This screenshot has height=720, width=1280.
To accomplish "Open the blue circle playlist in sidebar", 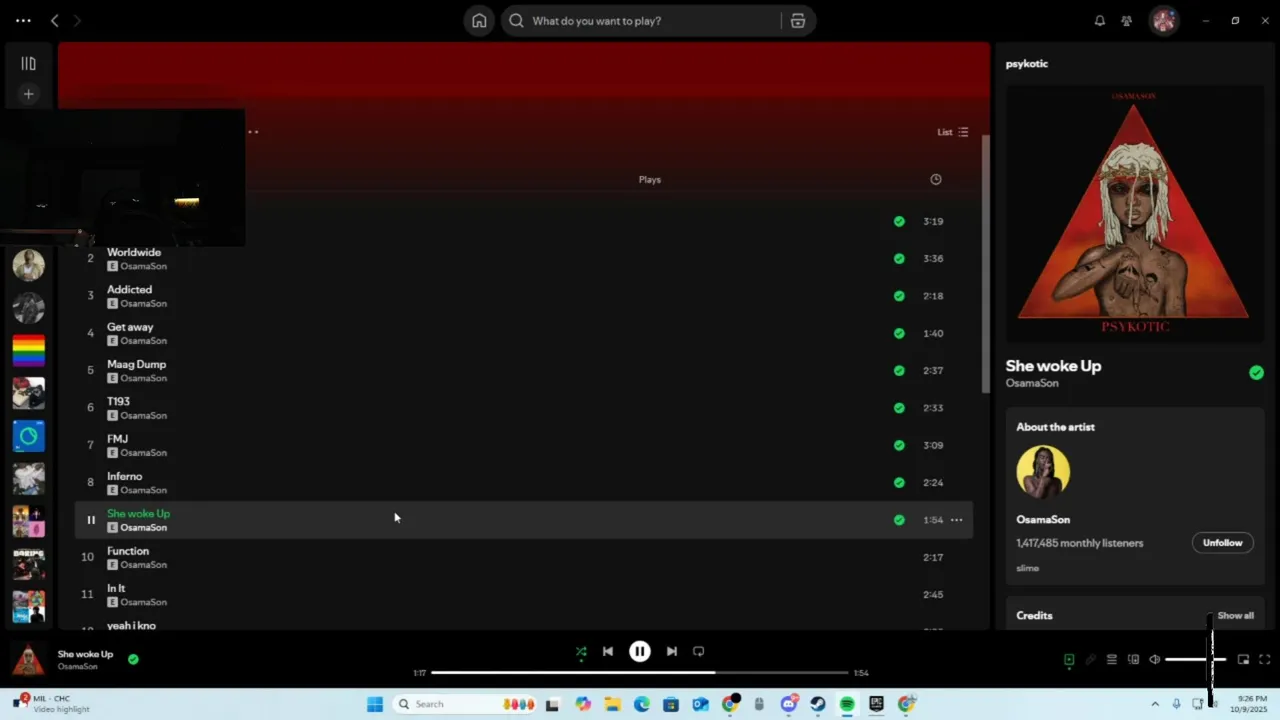I will 28,436.
